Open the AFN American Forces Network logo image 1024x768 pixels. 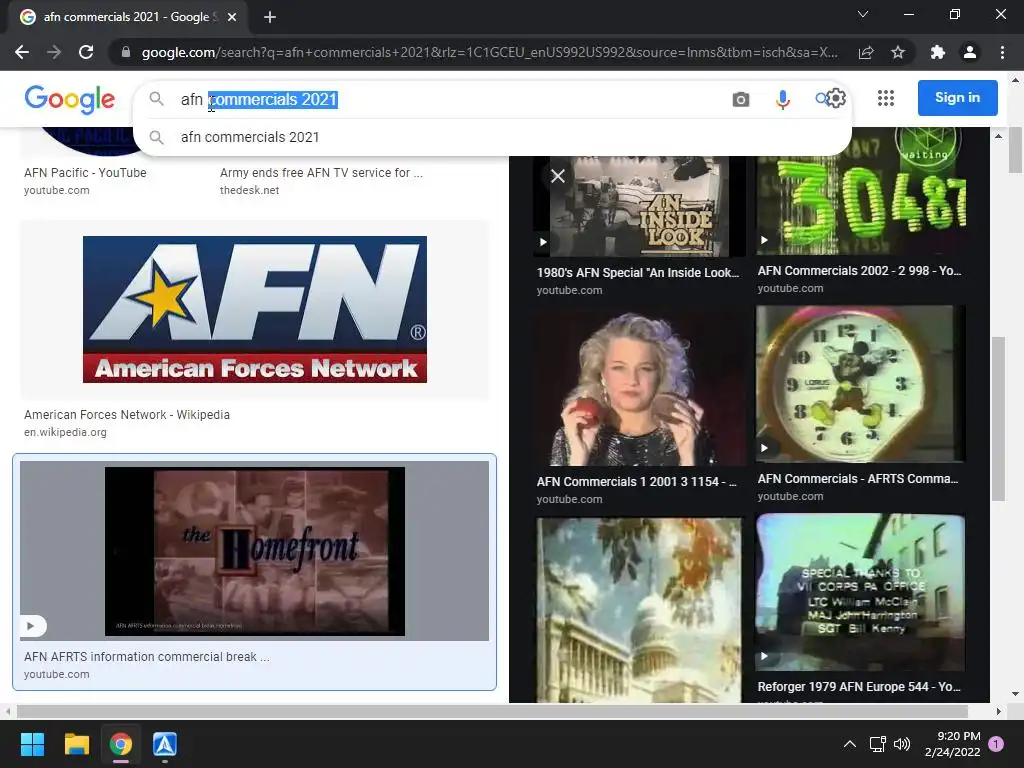coord(255,310)
